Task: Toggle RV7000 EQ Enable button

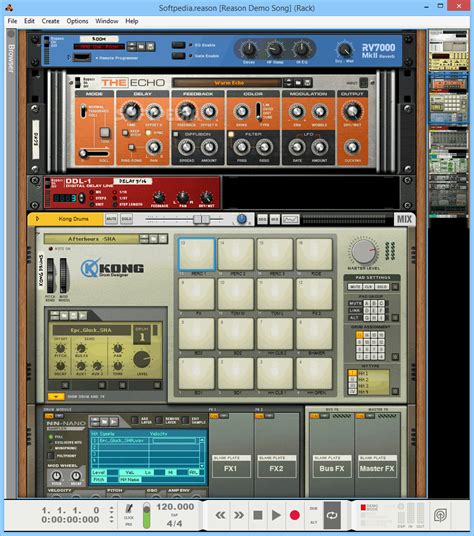Action: coord(178,45)
